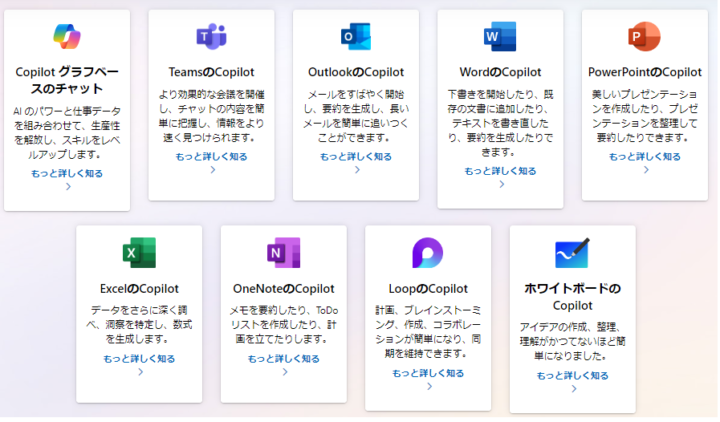This screenshot has height=422, width=720.
Task: Follow もっと詳しく知る link for WordのCopilot
Action: point(500,171)
